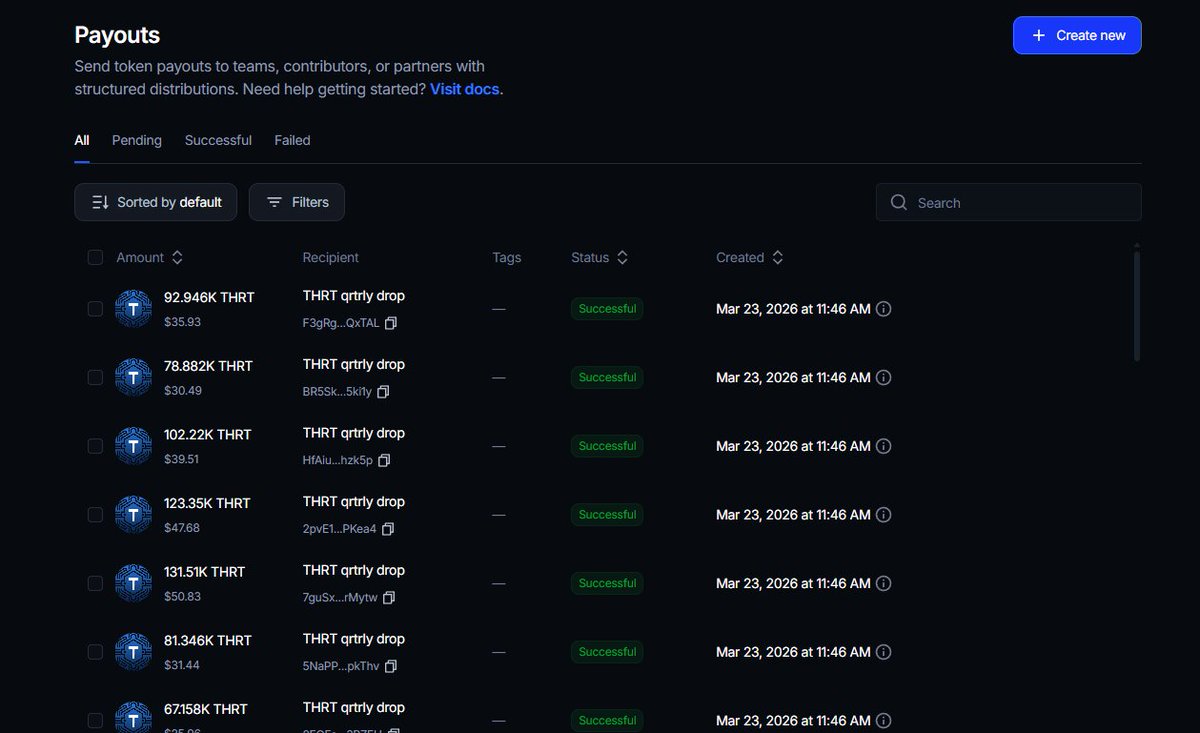Focus the Search input field

pos(1009,202)
